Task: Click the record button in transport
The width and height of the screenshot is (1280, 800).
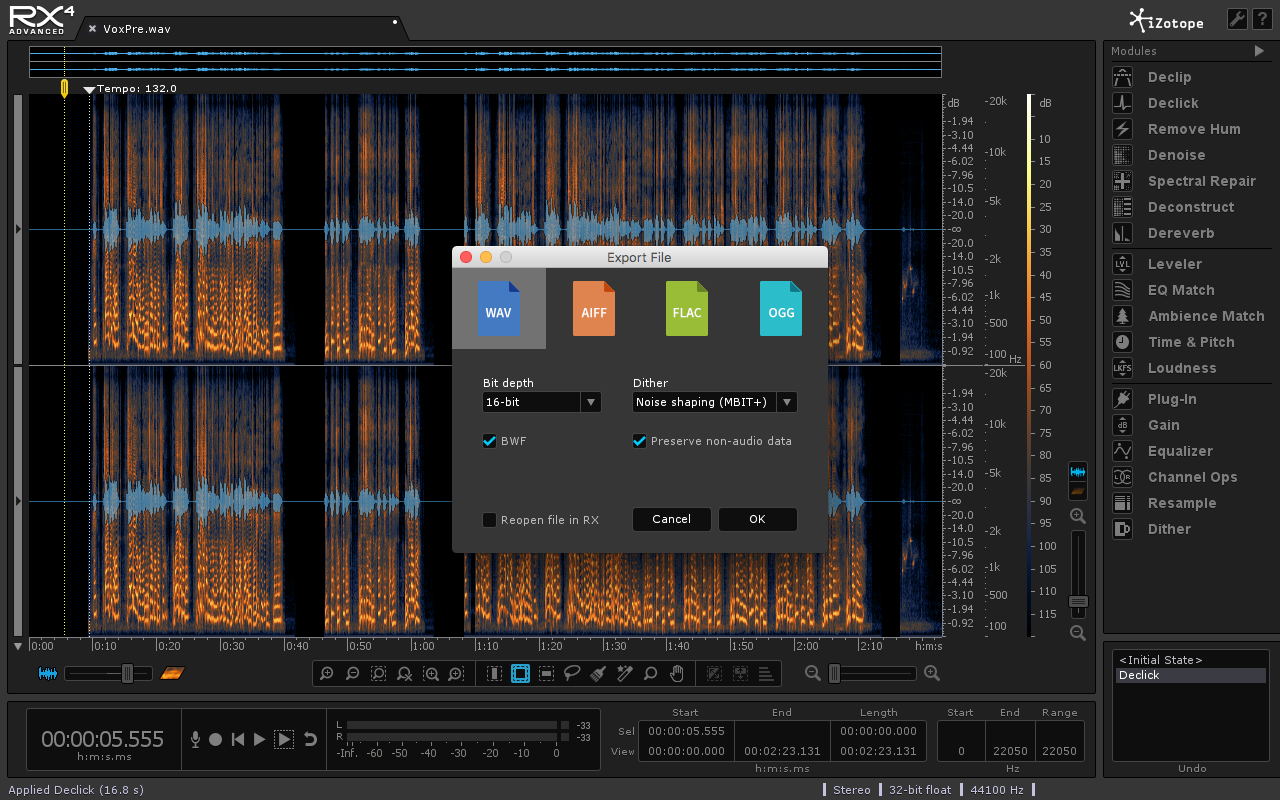Action: [x=215, y=740]
